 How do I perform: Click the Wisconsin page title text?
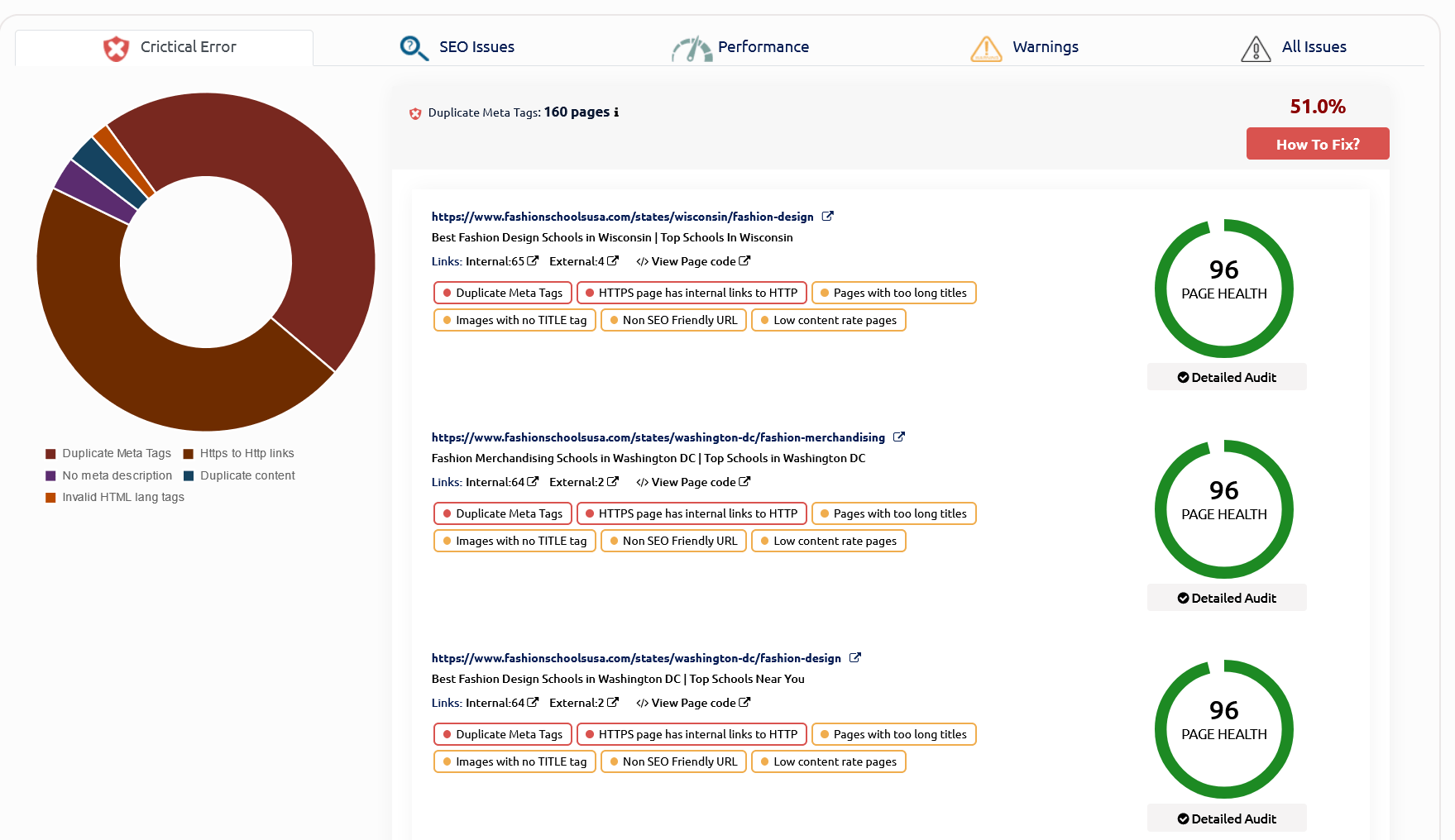[612, 237]
